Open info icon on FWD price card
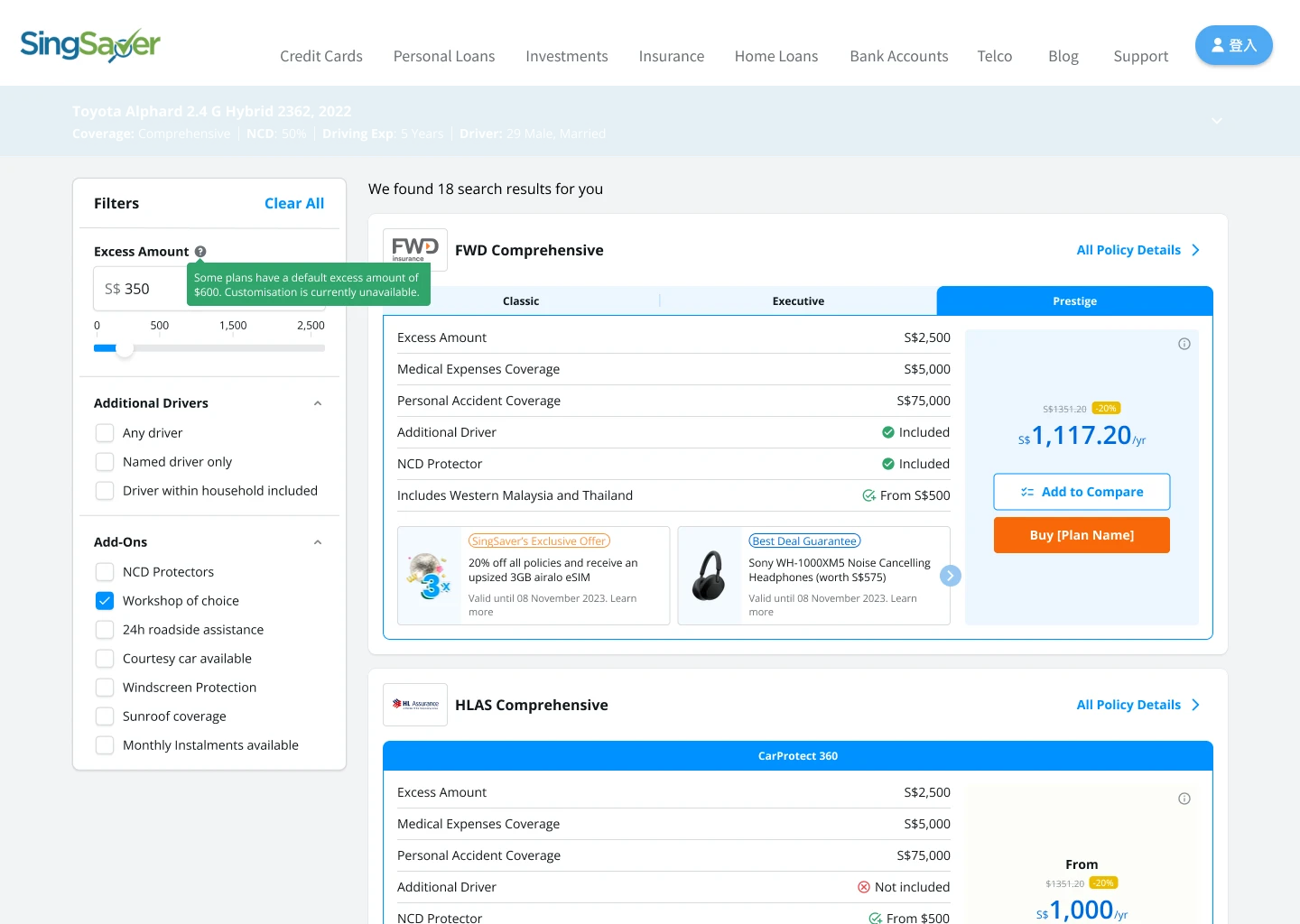This screenshot has width=1300, height=924. 1184,344
